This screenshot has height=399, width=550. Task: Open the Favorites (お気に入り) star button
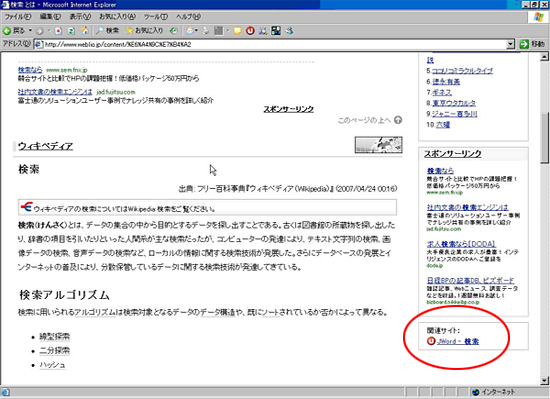pyautogui.click(x=145, y=31)
